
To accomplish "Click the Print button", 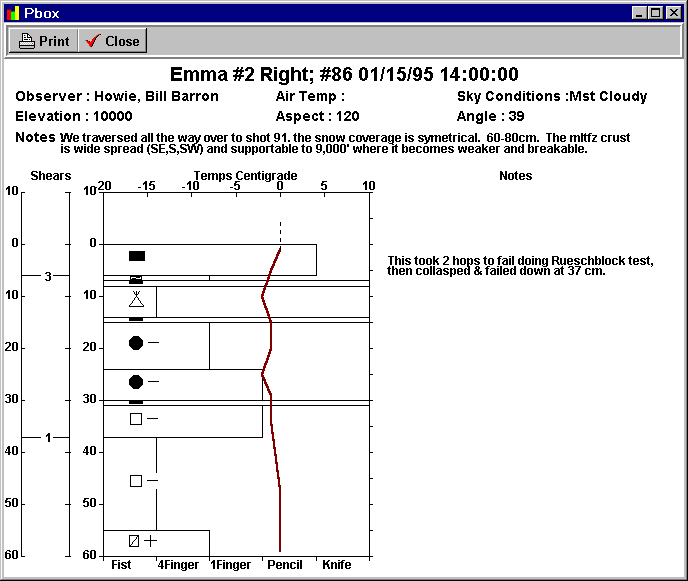I will [x=44, y=41].
